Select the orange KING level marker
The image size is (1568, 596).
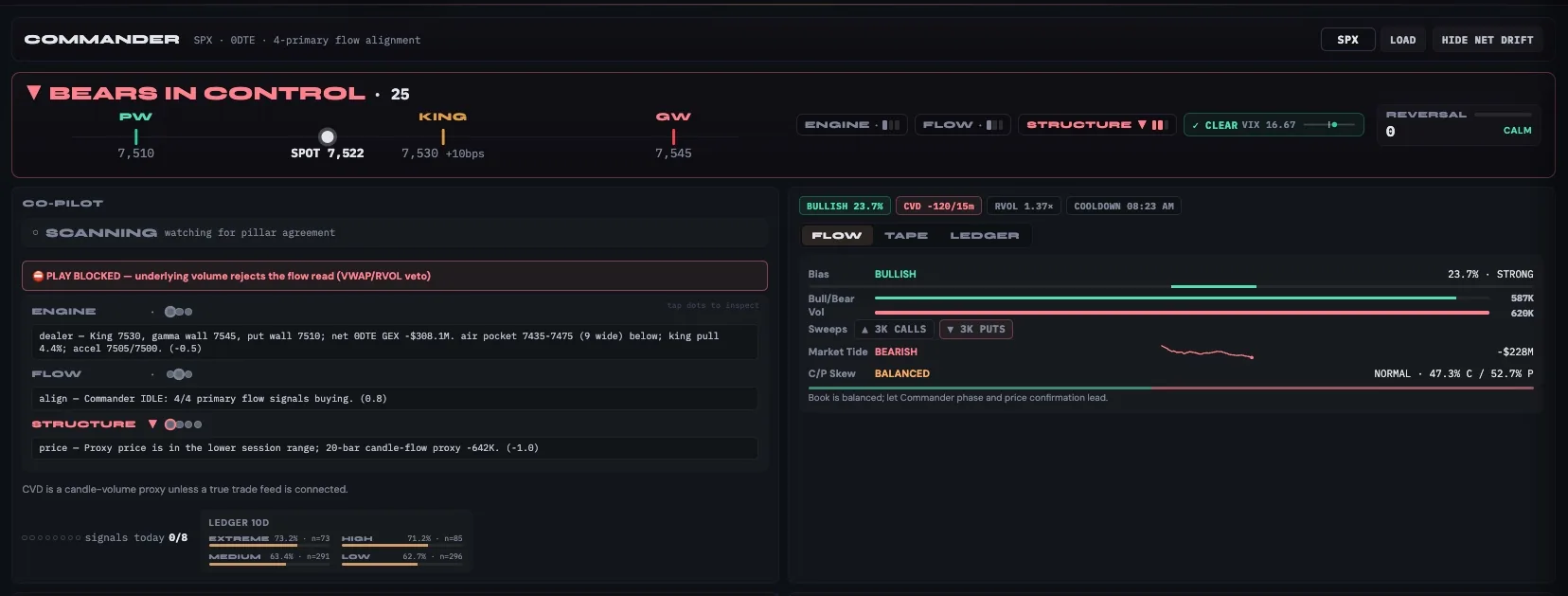click(x=443, y=137)
